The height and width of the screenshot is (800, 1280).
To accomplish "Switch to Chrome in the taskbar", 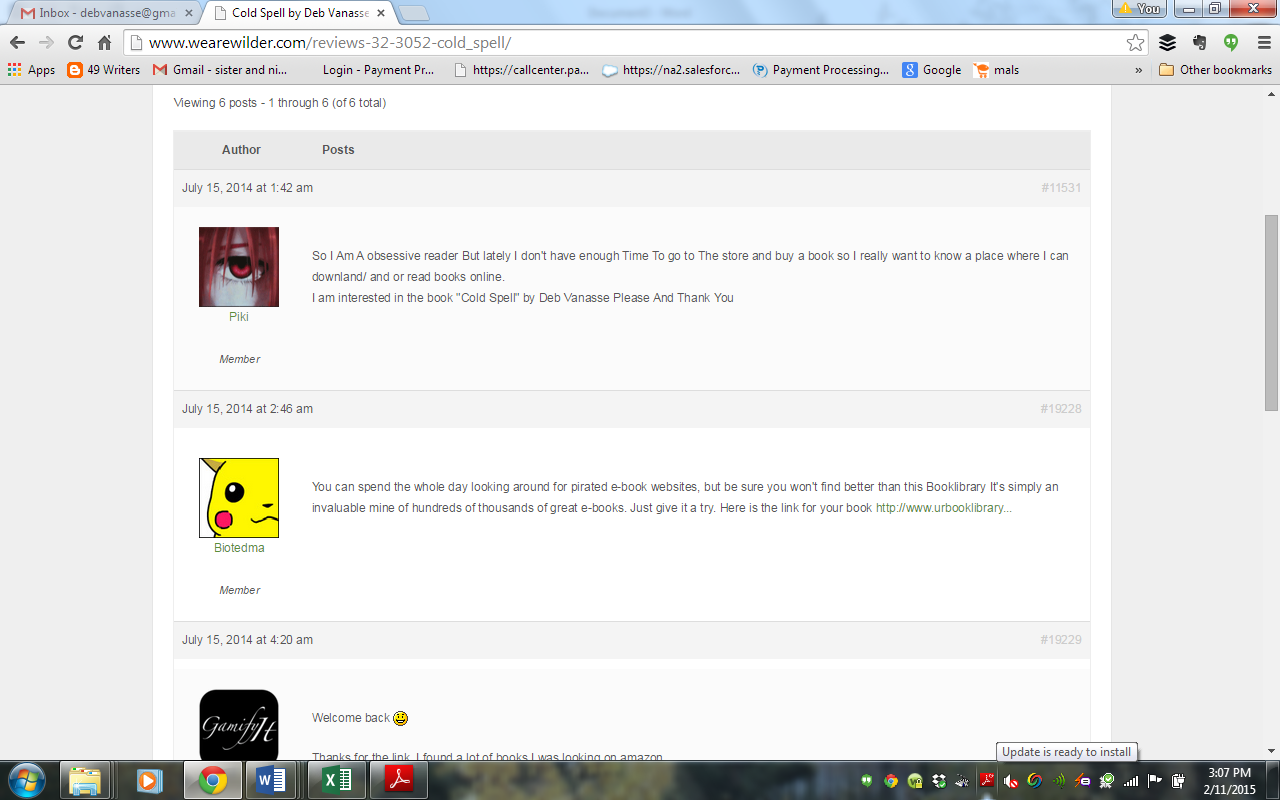I will tap(212, 780).
